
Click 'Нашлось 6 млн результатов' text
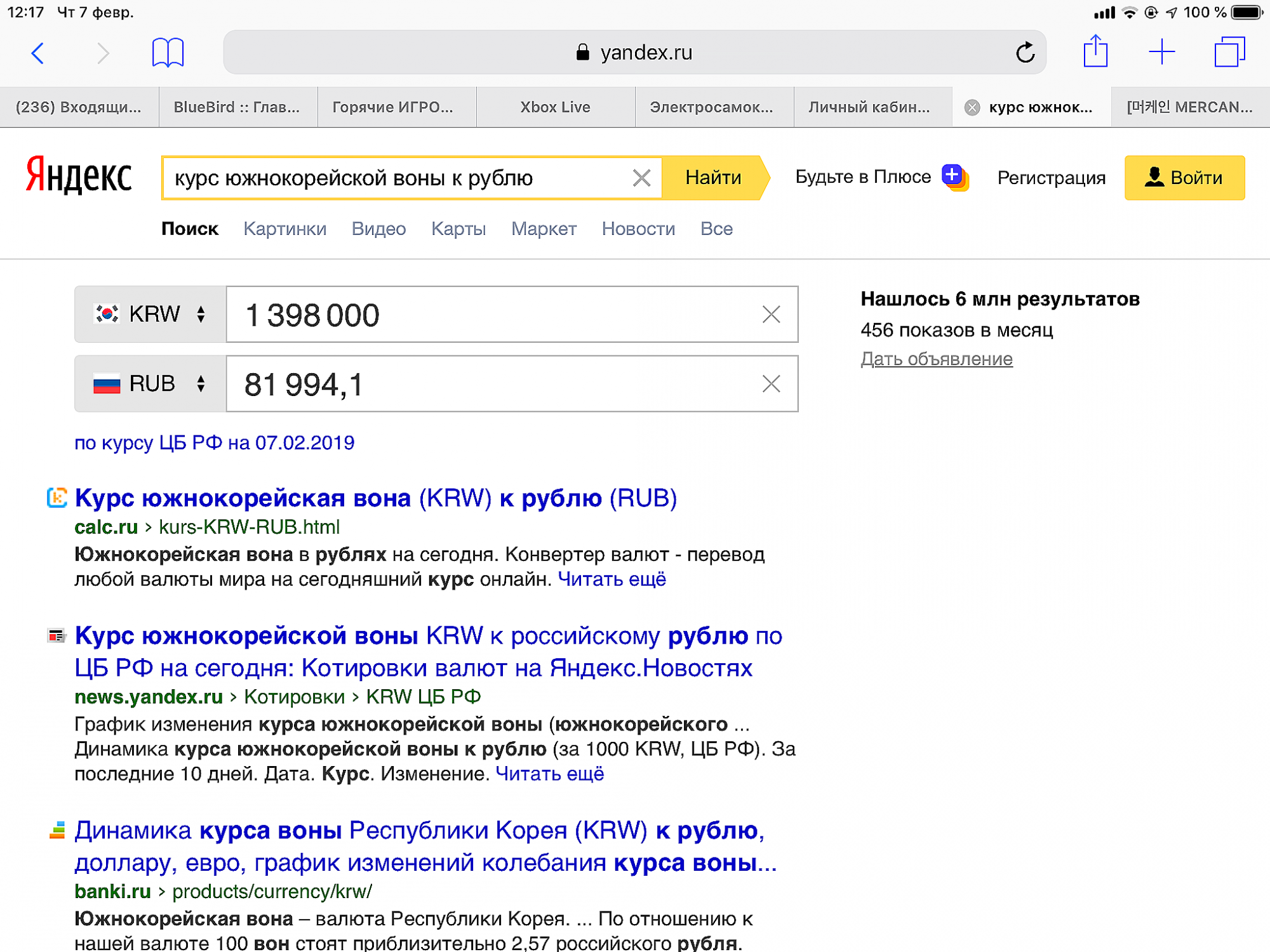click(x=1000, y=299)
